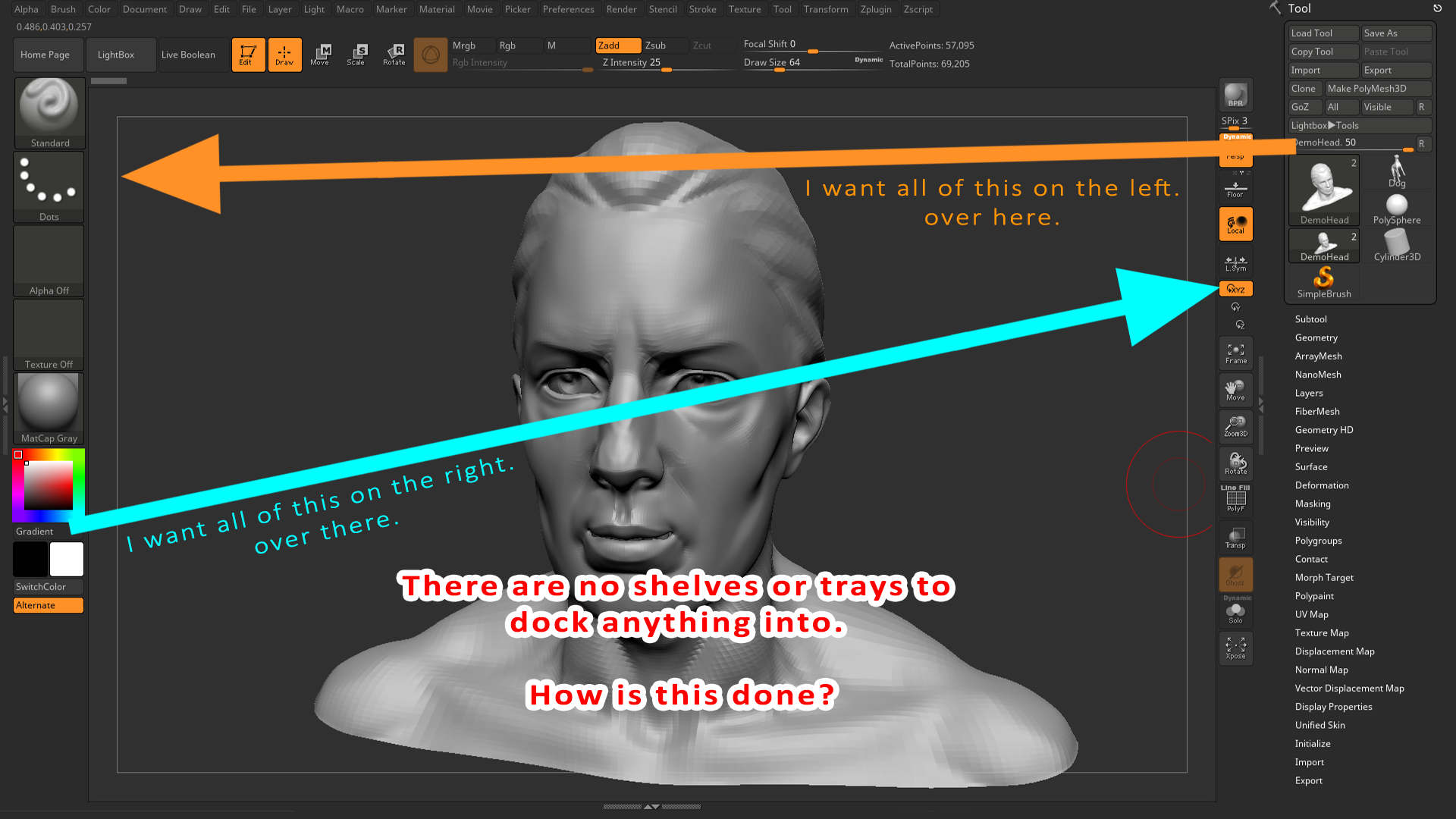This screenshot has height=819, width=1456.
Task: Expand the Geometry subpalette
Action: pos(1316,337)
